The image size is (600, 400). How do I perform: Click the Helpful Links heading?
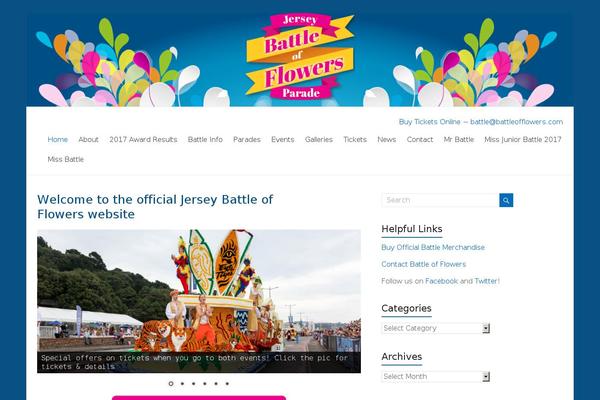[412, 229]
